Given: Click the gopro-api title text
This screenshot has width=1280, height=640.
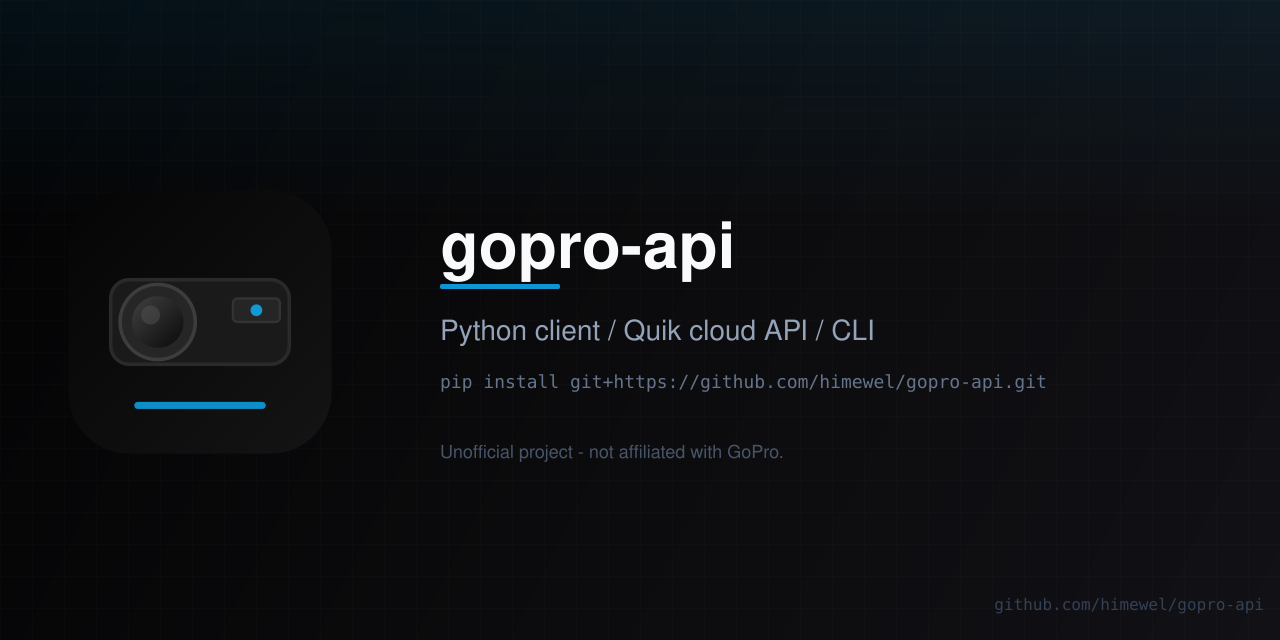Looking at the screenshot, I should pyautogui.click(x=587, y=248).
